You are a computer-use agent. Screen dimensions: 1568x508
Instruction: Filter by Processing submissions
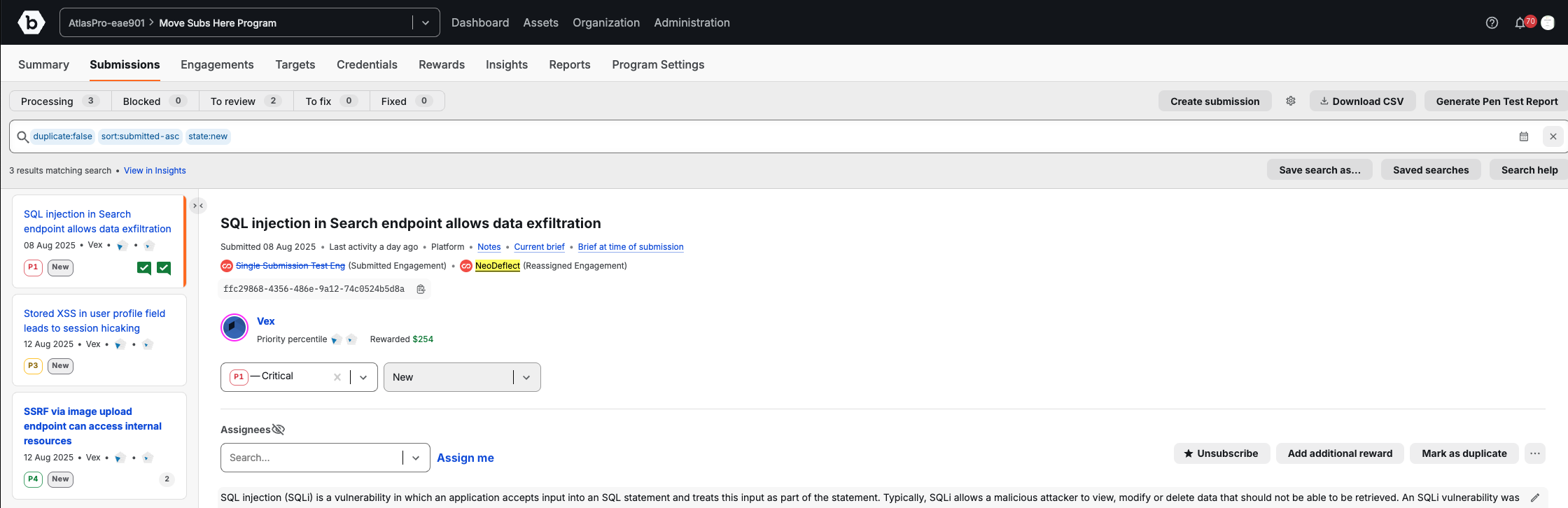tap(60, 101)
